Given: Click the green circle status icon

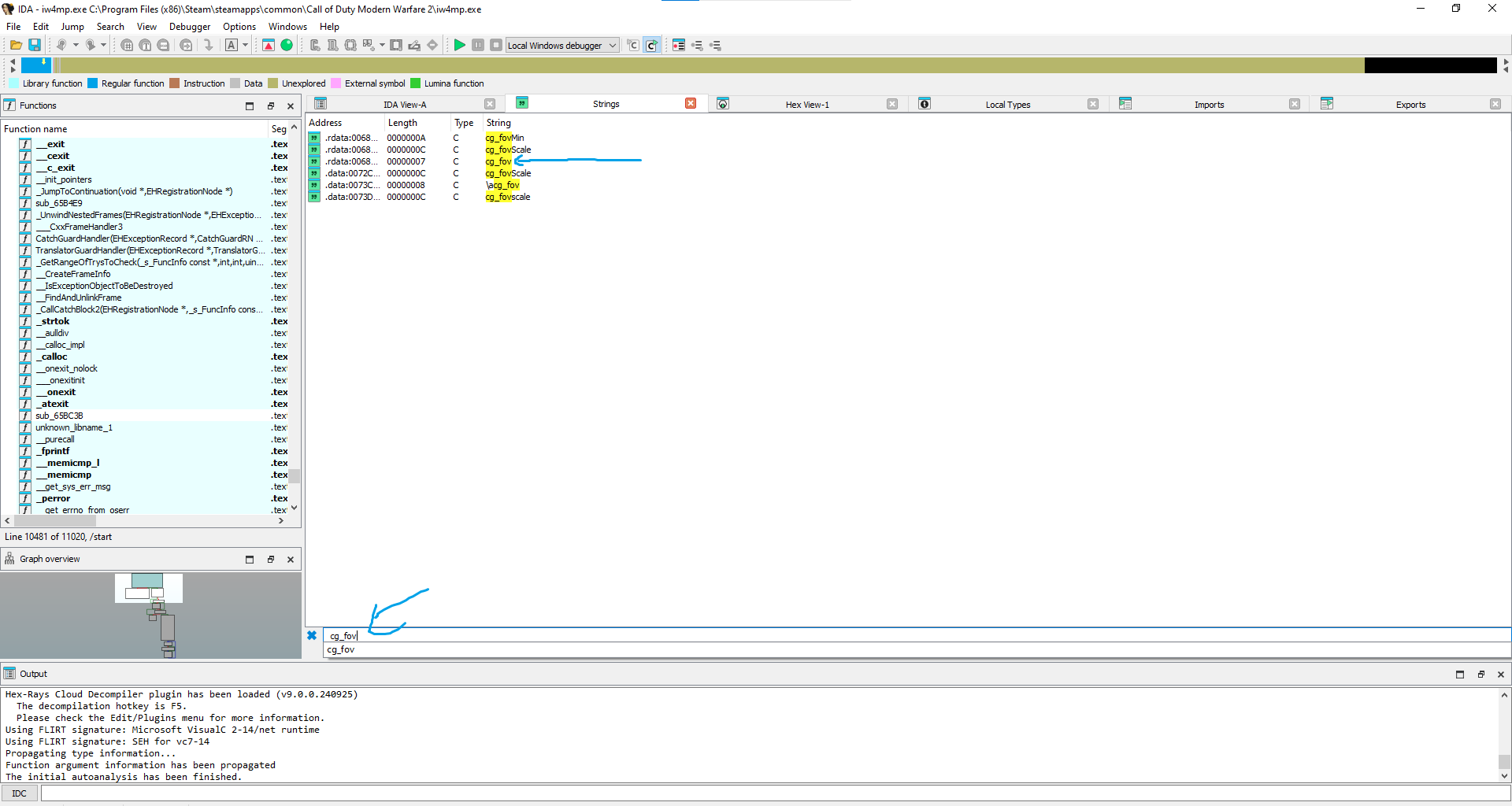Looking at the screenshot, I should click(287, 45).
